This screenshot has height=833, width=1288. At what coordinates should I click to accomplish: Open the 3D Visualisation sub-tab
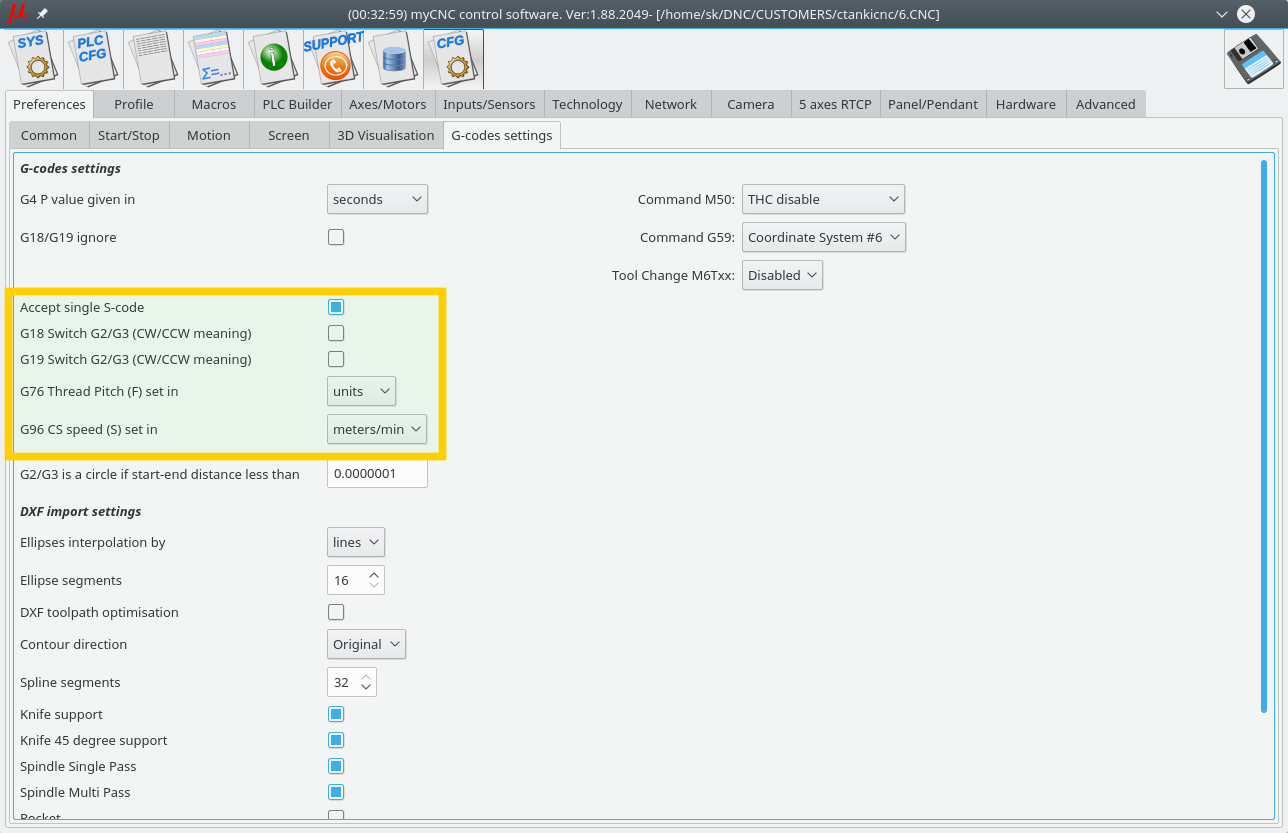[385, 135]
